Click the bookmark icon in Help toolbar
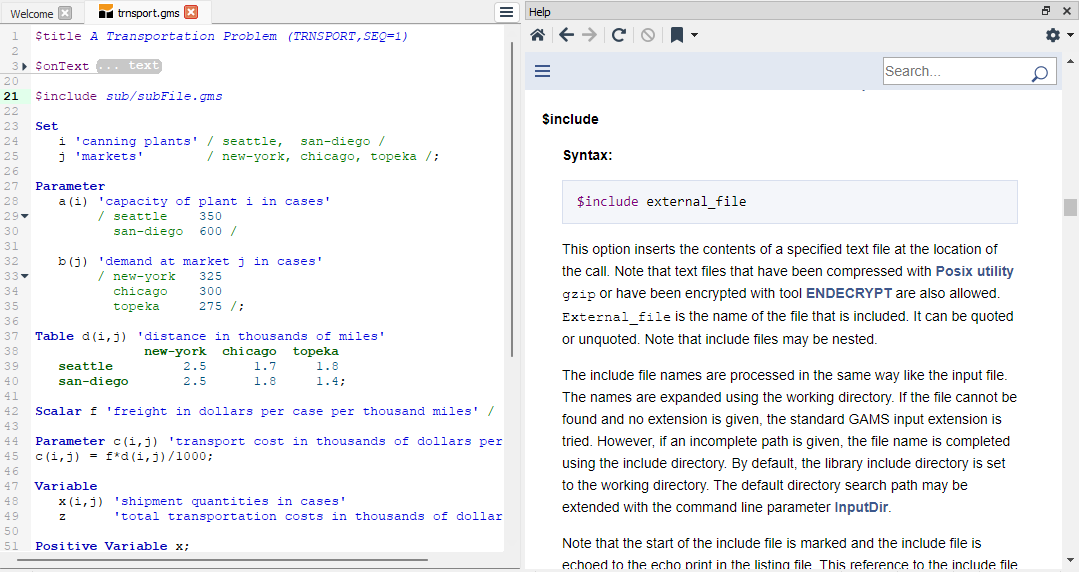This screenshot has height=572, width=1079. [677, 35]
